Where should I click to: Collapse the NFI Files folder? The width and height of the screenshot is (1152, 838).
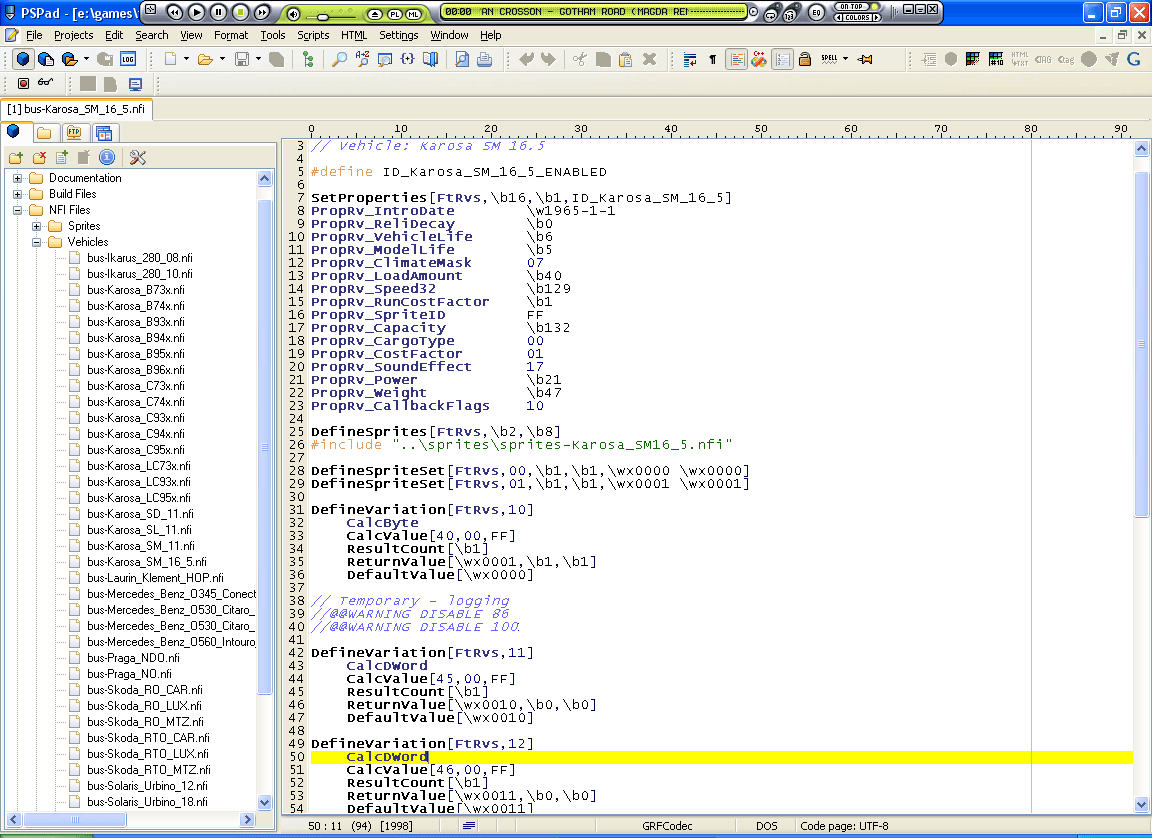click(x=18, y=210)
